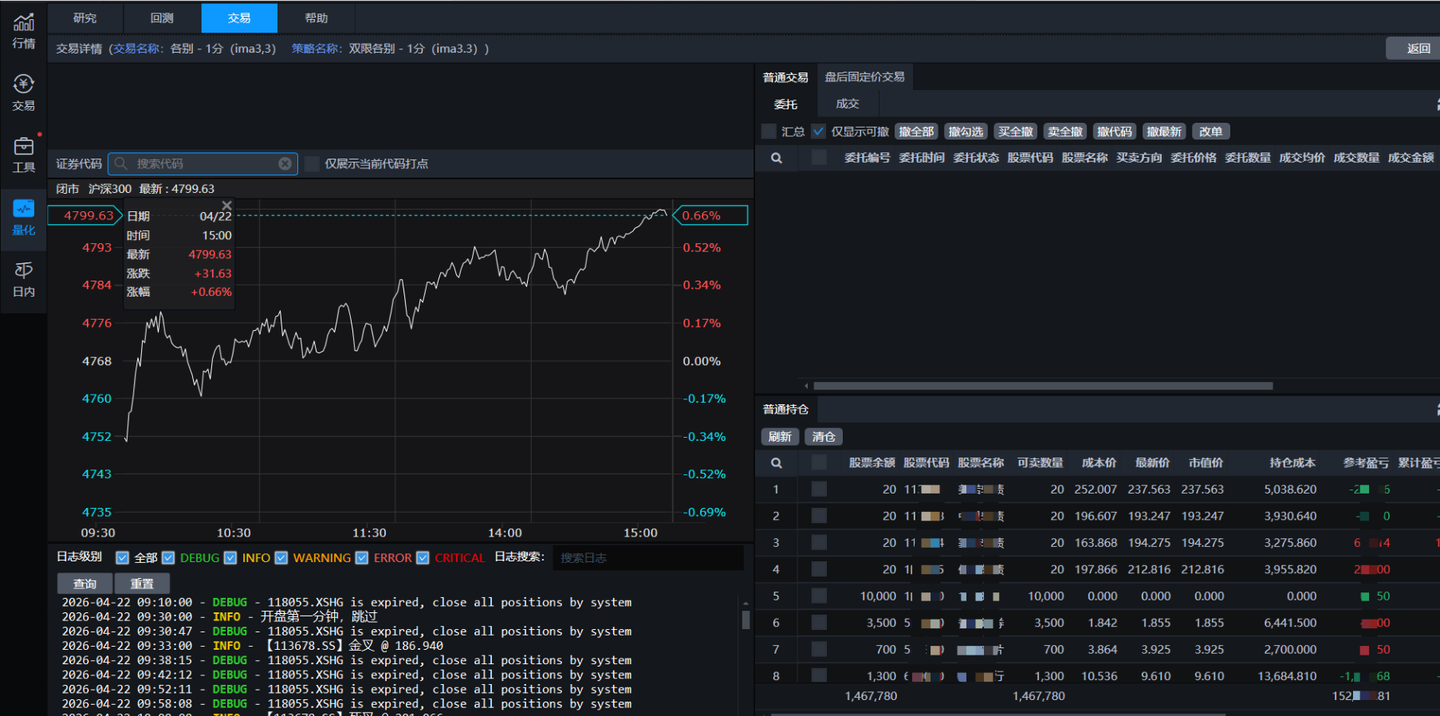Click the 撤全部 cancel-all button
The height and width of the screenshot is (716, 1440).
pyautogui.click(x=915, y=132)
